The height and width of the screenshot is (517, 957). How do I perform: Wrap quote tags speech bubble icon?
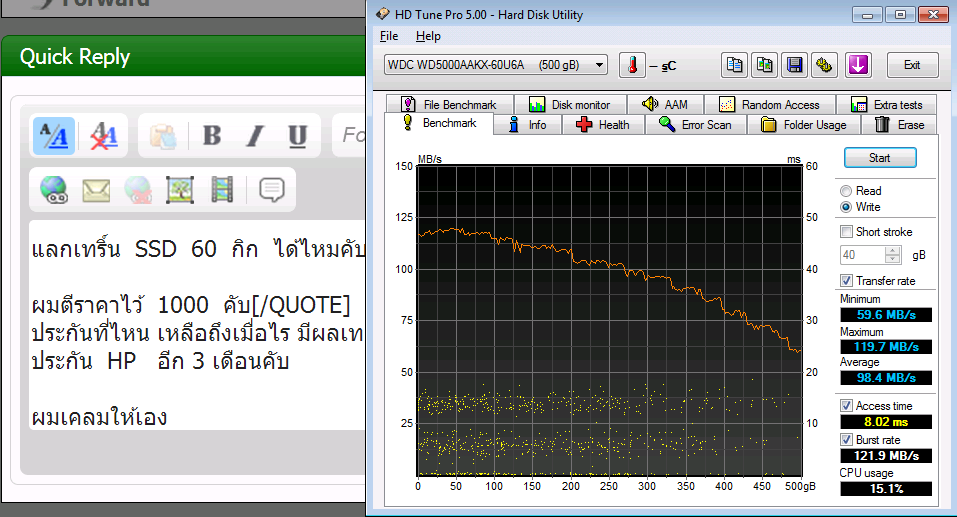(x=272, y=190)
